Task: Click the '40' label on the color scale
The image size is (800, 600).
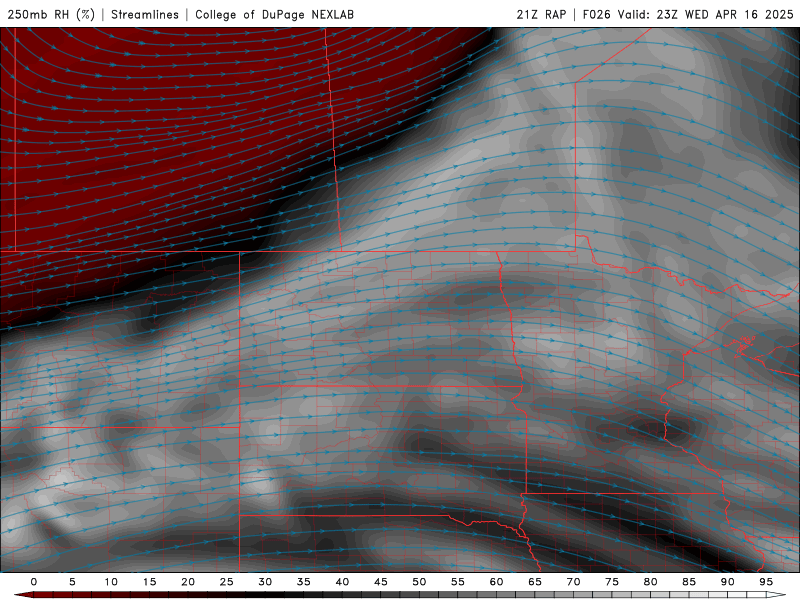Action: click(342, 582)
